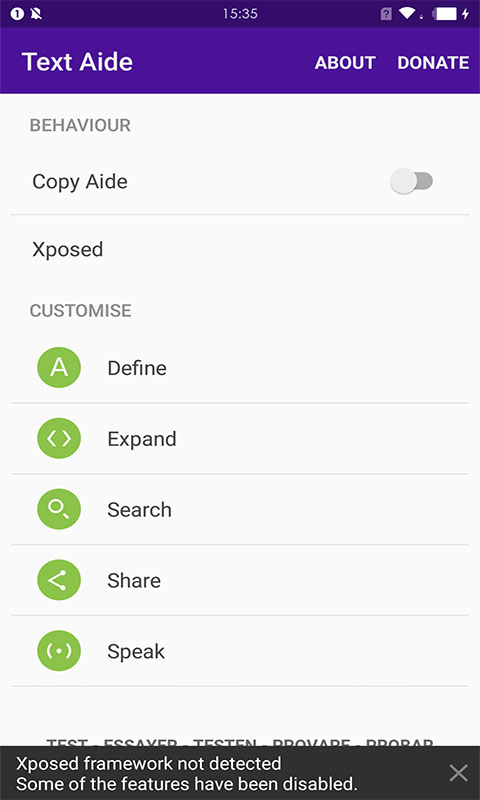The width and height of the screenshot is (480, 800).
Task: Tap the Wi-Fi status icon
Action: tap(407, 14)
